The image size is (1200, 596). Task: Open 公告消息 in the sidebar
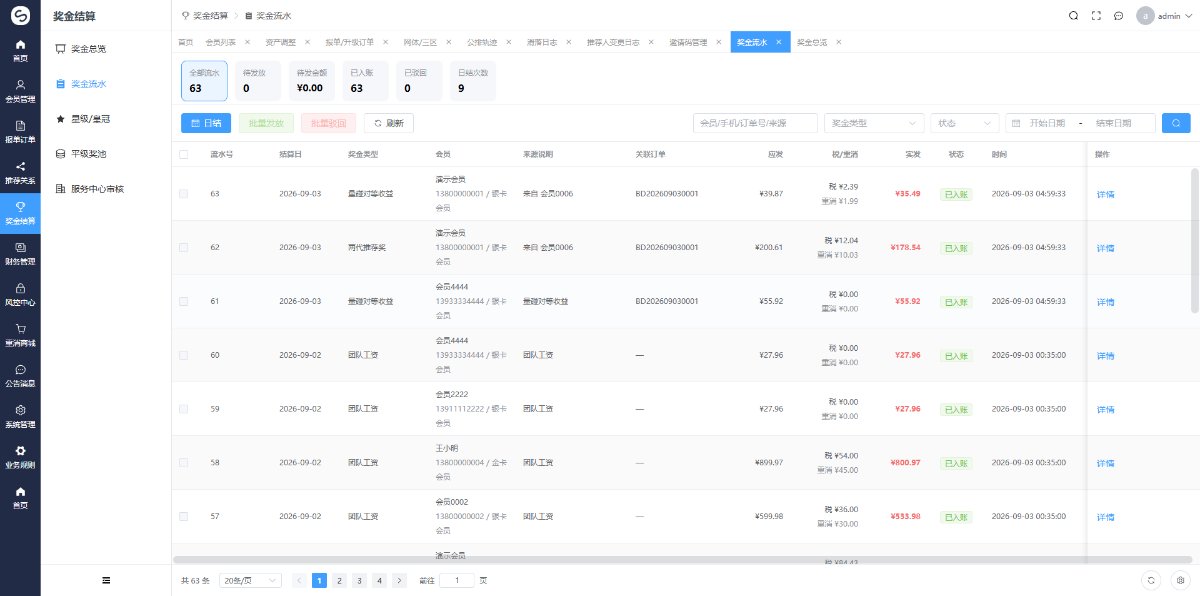point(20,375)
